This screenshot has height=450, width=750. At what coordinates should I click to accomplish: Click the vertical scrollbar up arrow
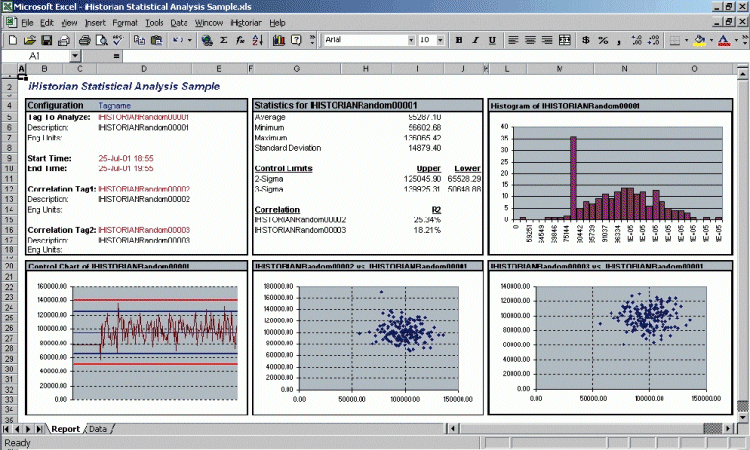click(742, 74)
